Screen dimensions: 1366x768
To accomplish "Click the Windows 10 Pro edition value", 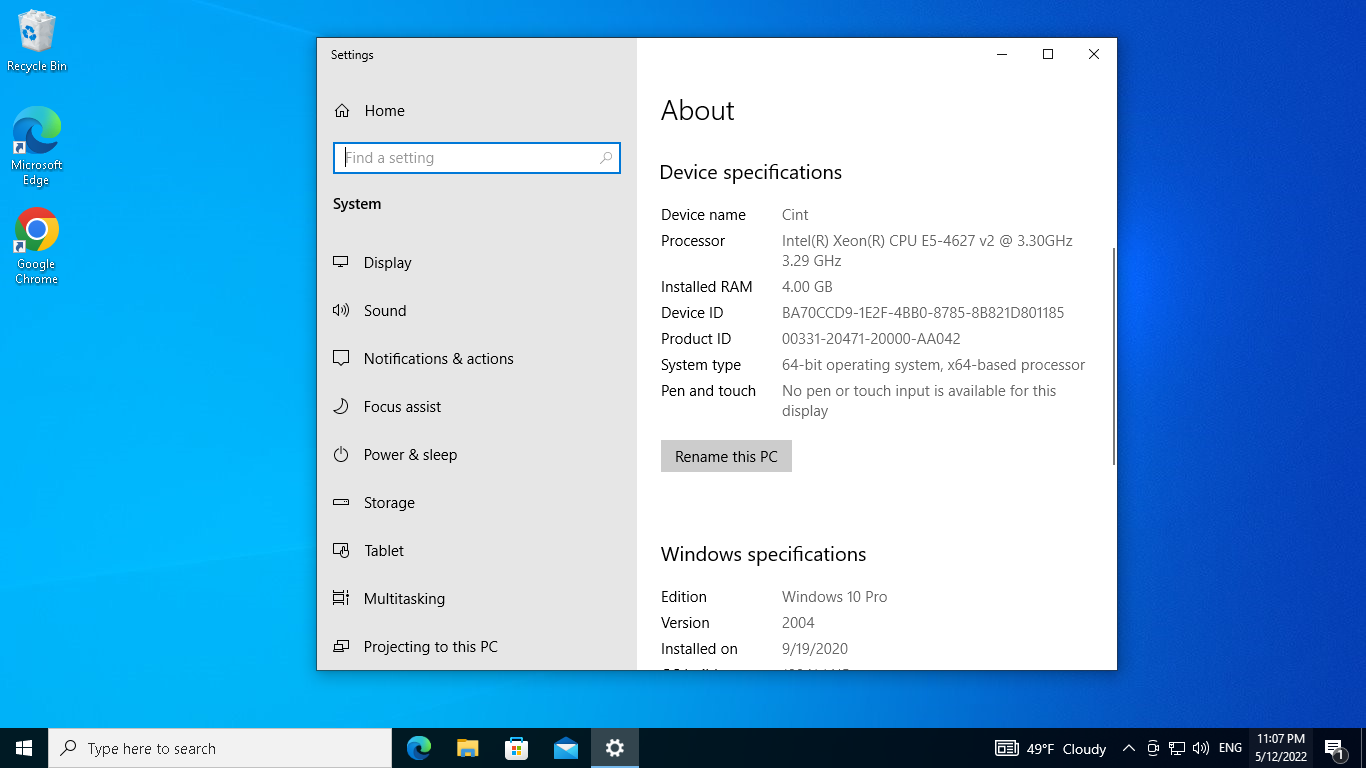I will (834, 597).
